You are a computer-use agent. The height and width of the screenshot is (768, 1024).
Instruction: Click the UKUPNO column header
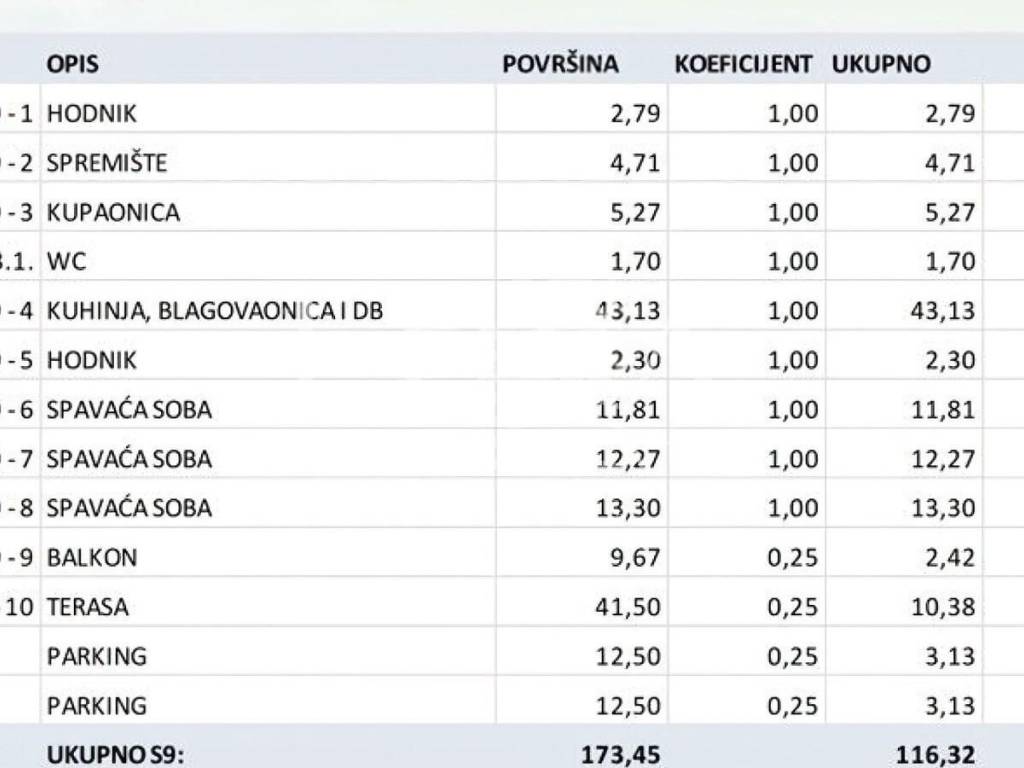[881, 64]
